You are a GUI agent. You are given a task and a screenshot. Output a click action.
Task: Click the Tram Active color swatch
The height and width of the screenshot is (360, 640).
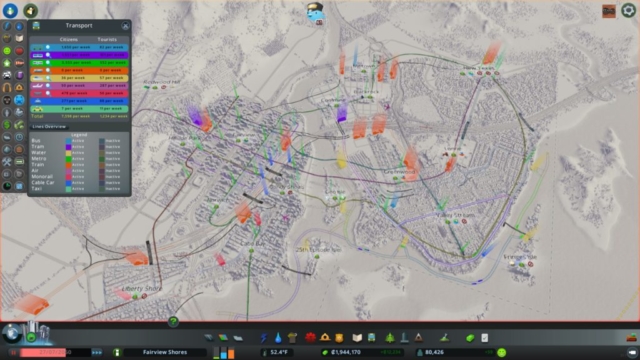click(x=68, y=147)
